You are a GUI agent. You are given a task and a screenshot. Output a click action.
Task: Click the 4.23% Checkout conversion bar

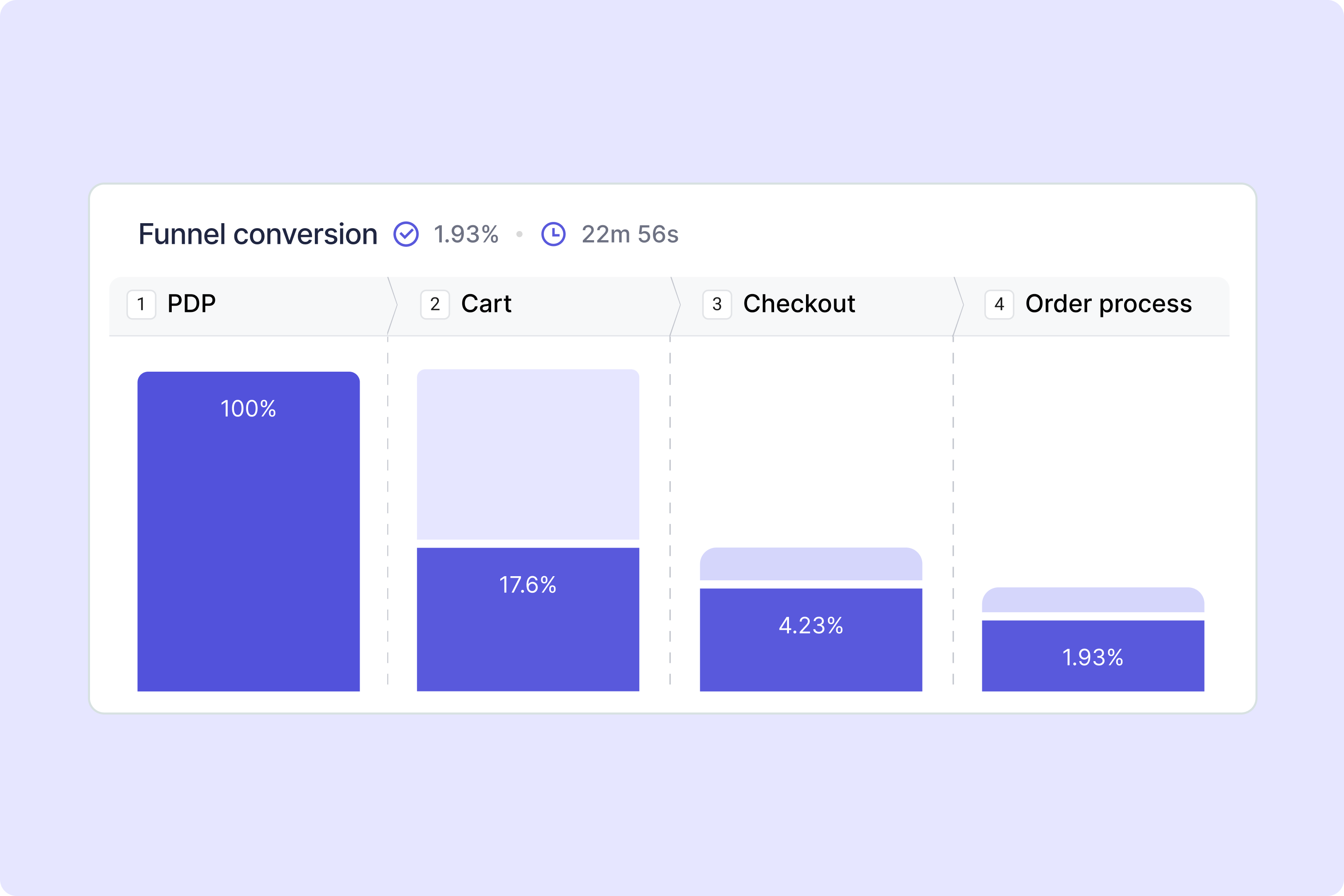point(811,640)
